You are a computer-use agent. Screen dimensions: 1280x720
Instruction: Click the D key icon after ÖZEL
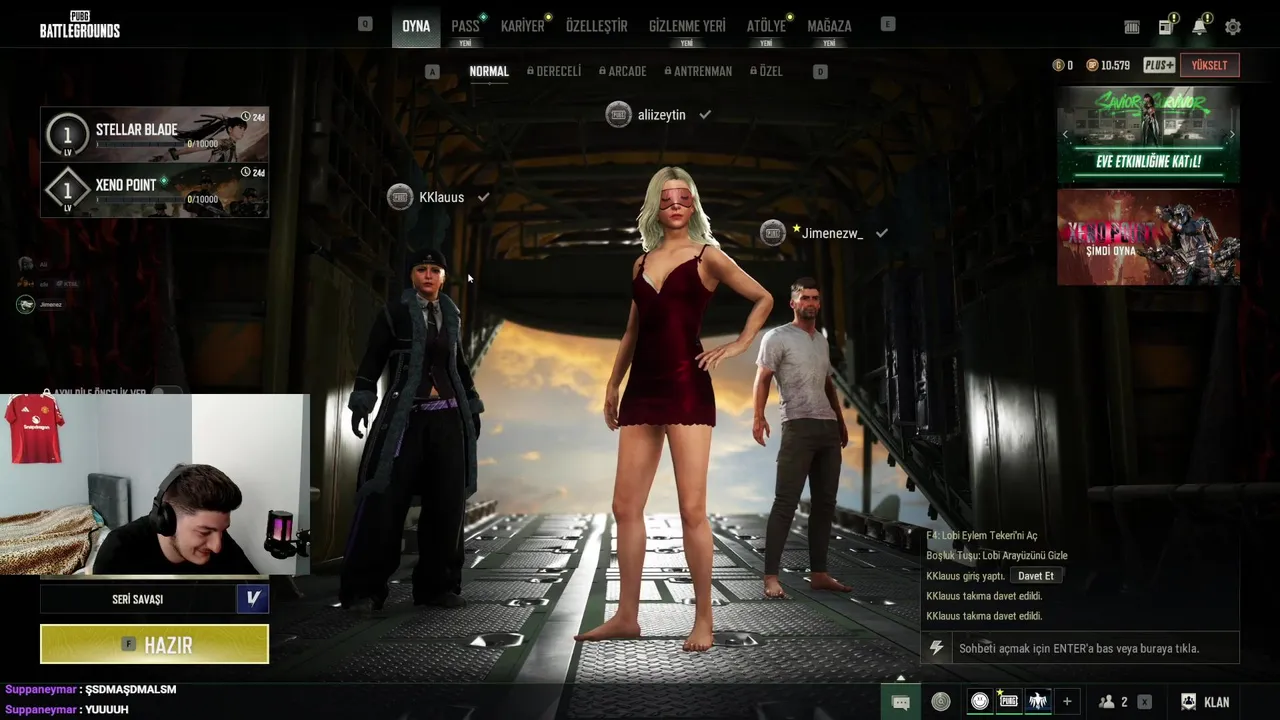[820, 71]
